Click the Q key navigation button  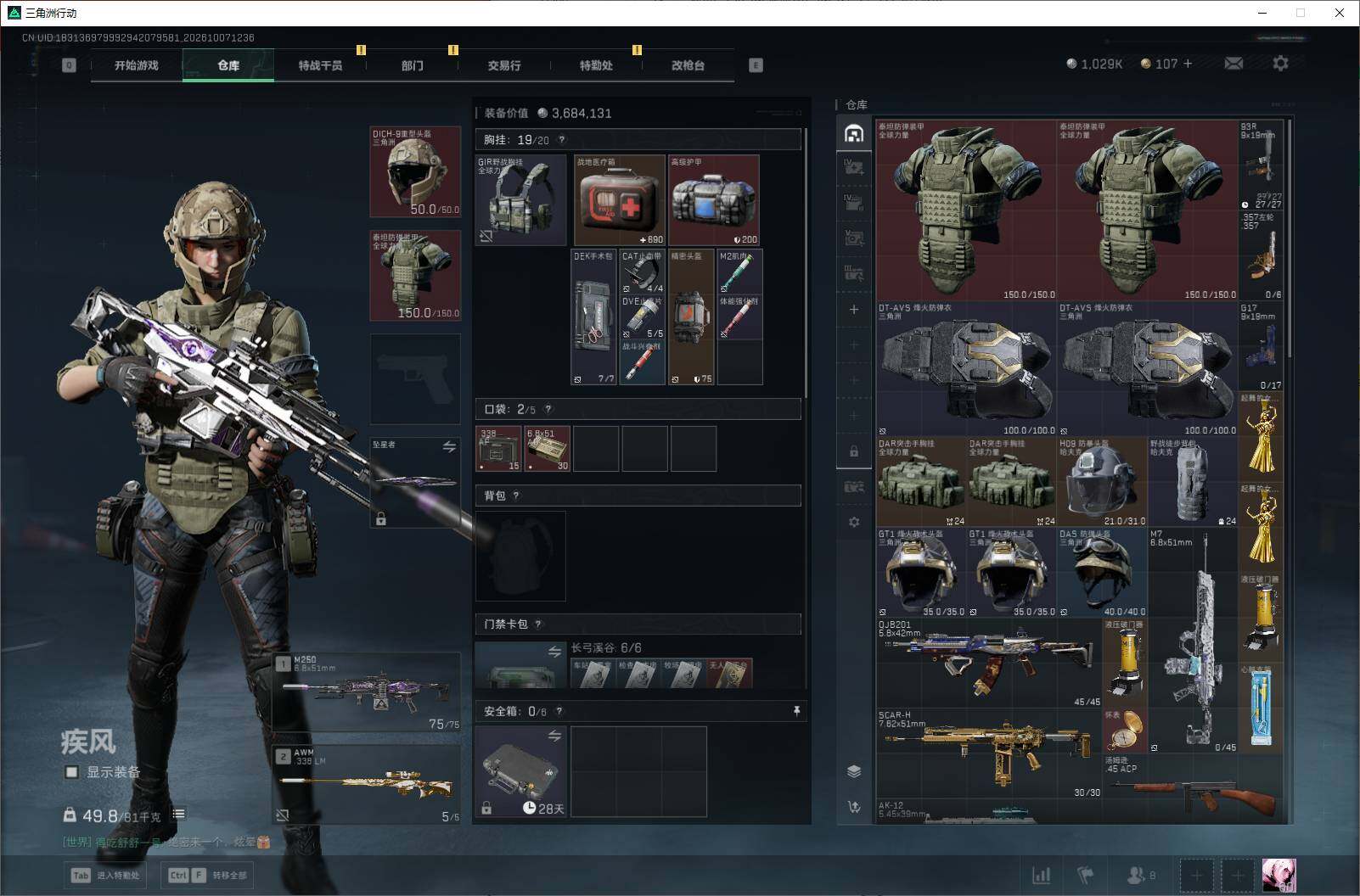click(70, 65)
